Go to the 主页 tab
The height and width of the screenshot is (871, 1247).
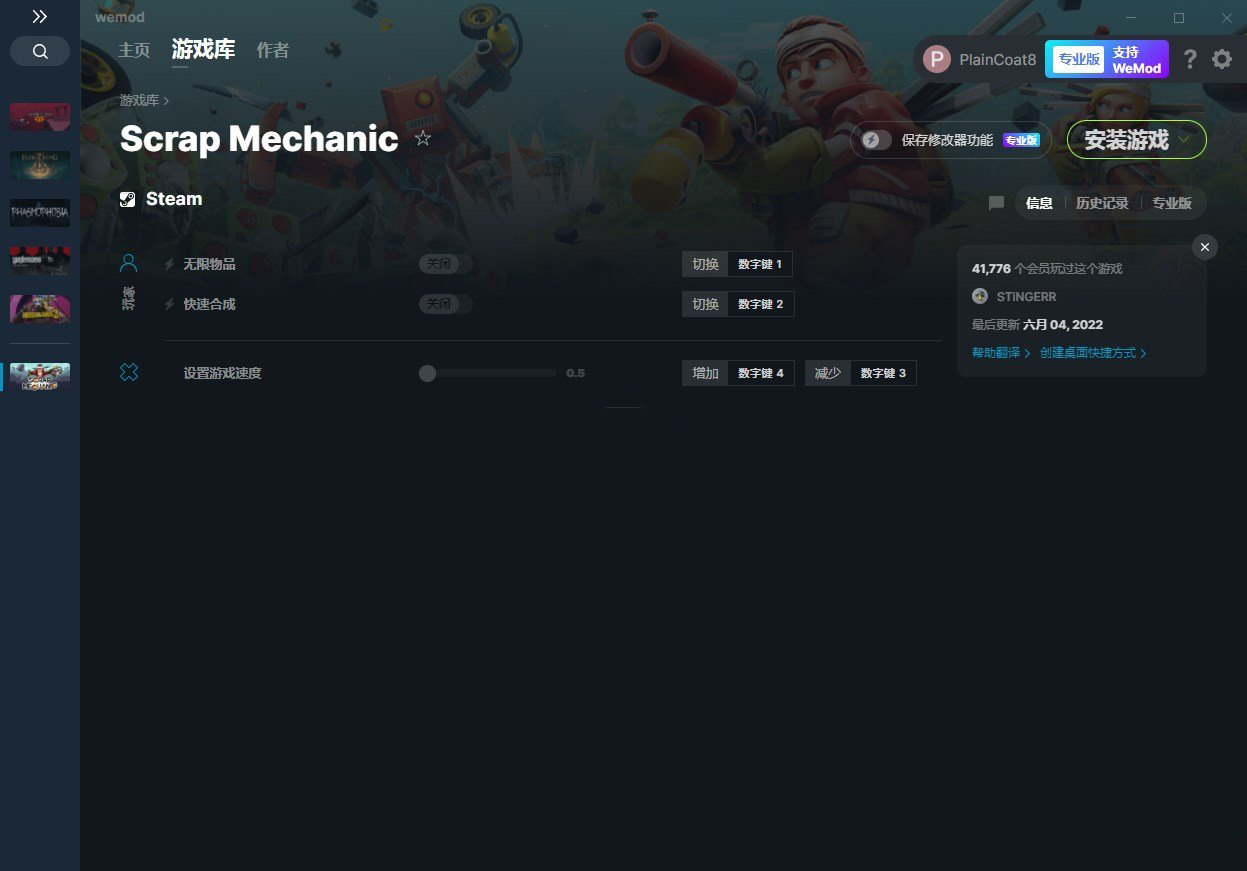click(134, 50)
